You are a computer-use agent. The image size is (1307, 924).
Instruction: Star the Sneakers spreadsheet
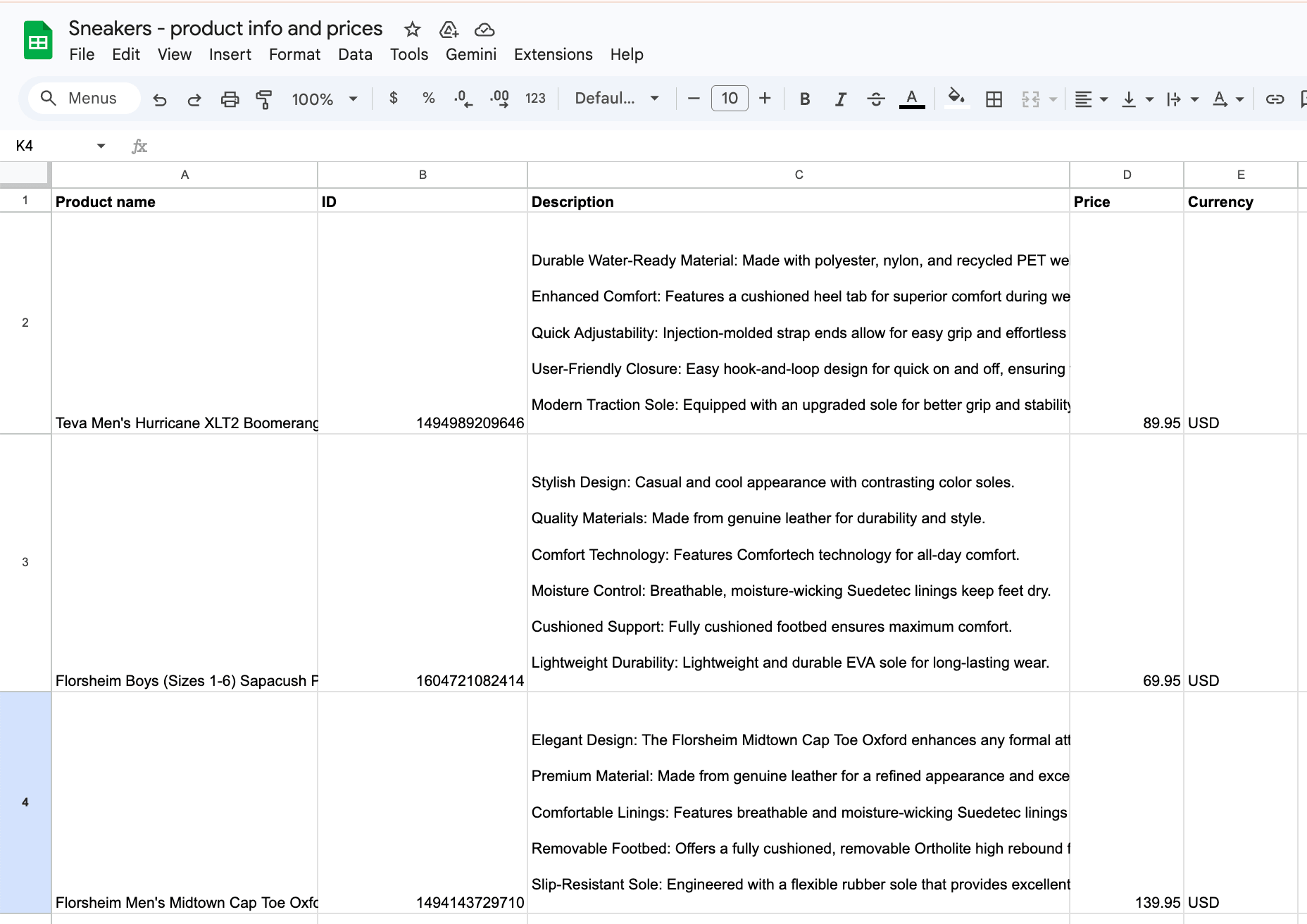click(x=411, y=30)
